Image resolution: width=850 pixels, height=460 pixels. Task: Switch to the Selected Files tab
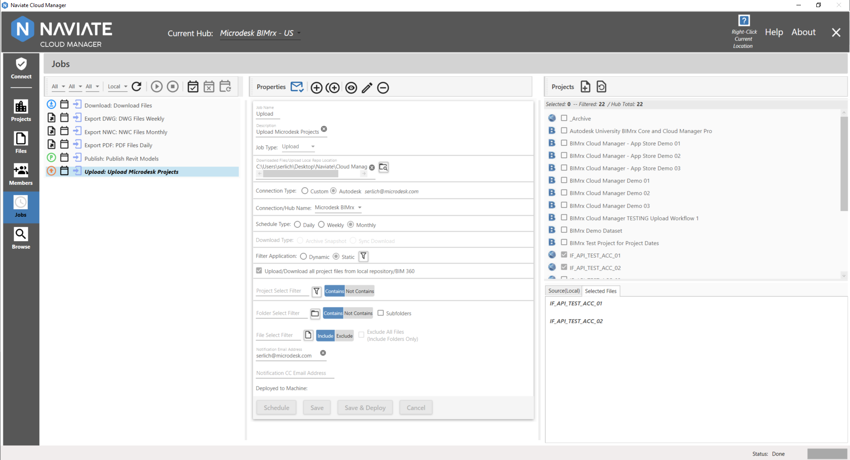(601, 291)
